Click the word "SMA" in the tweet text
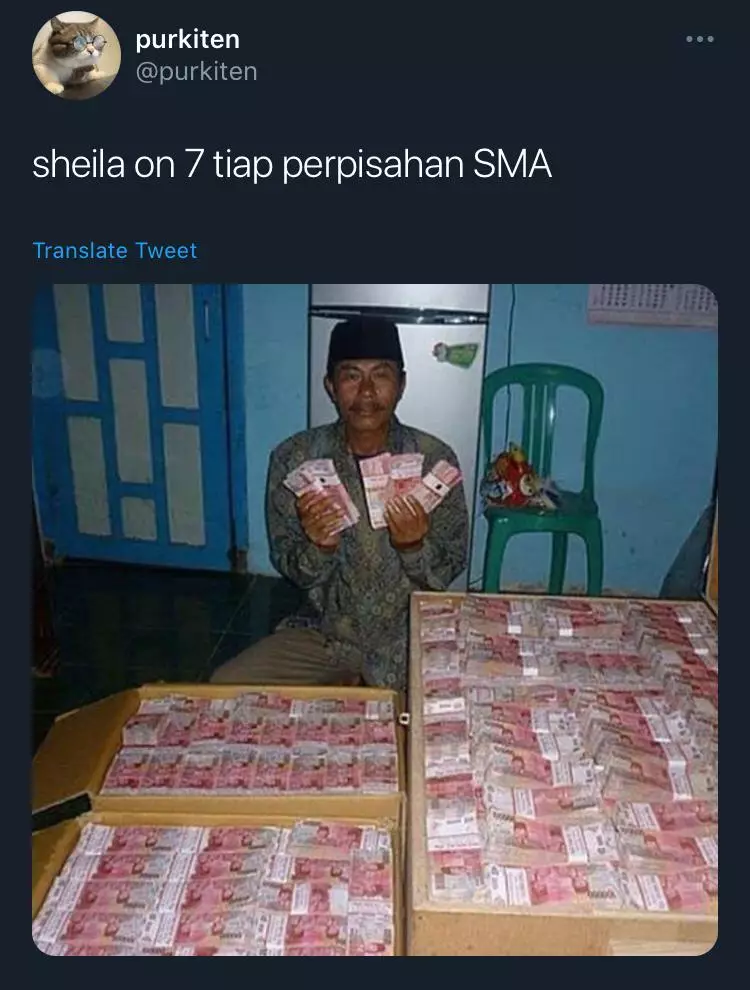This screenshot has height=990, width=750. (x=512, y=164)
